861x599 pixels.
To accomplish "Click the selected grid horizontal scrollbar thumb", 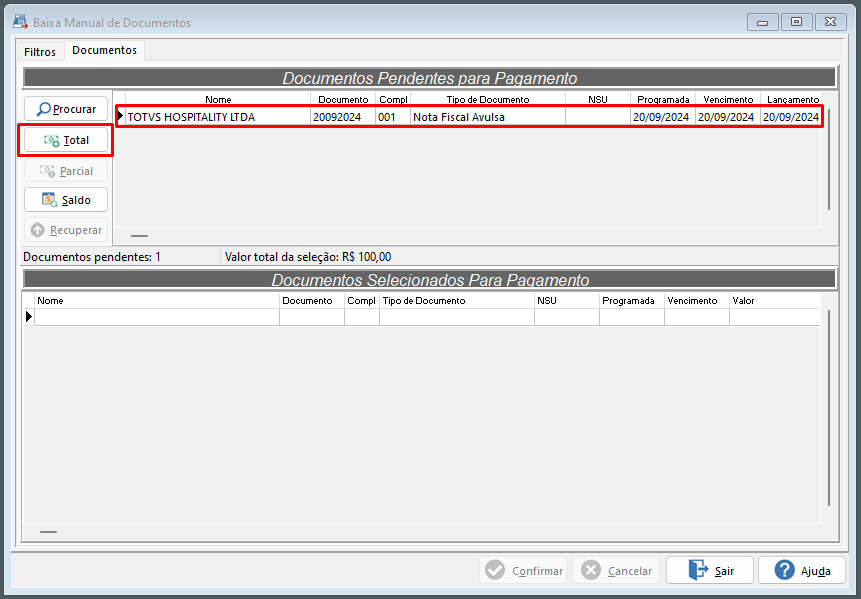I will pos(48,532).
